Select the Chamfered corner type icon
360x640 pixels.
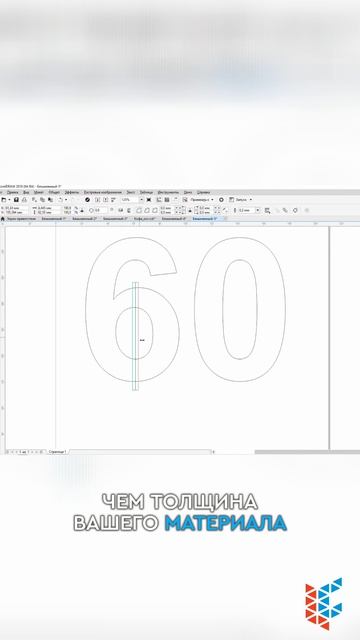click(x=155, y=210)
